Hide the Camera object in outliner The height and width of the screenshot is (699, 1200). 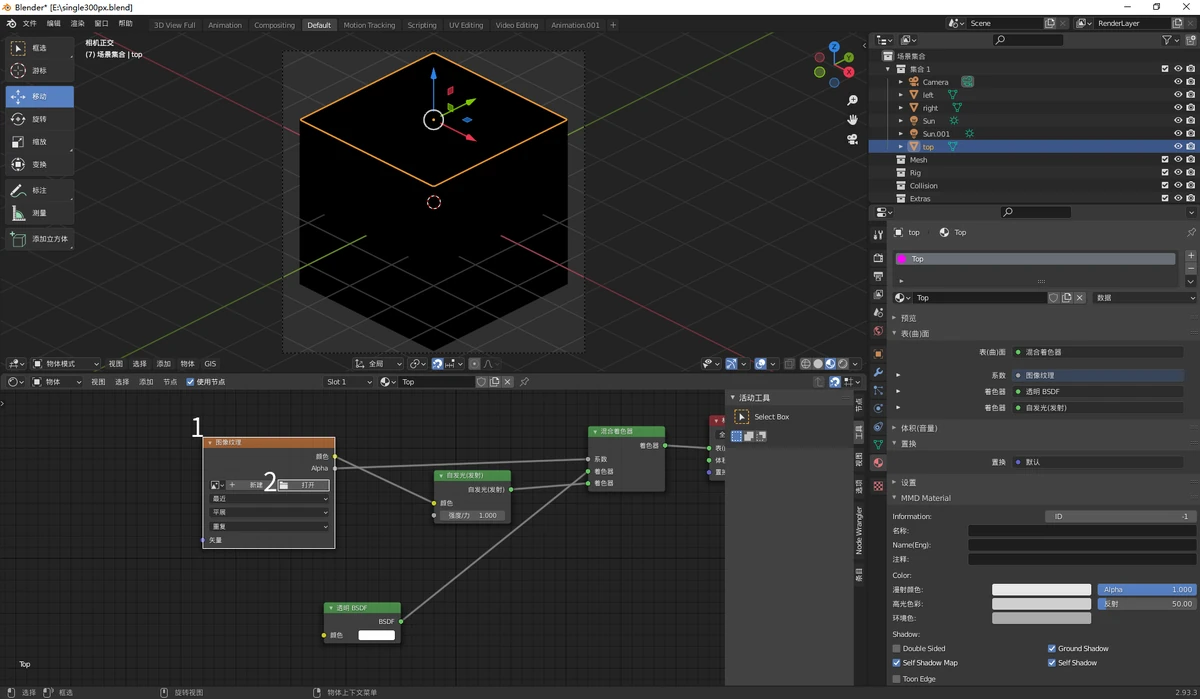[1178, 82]
